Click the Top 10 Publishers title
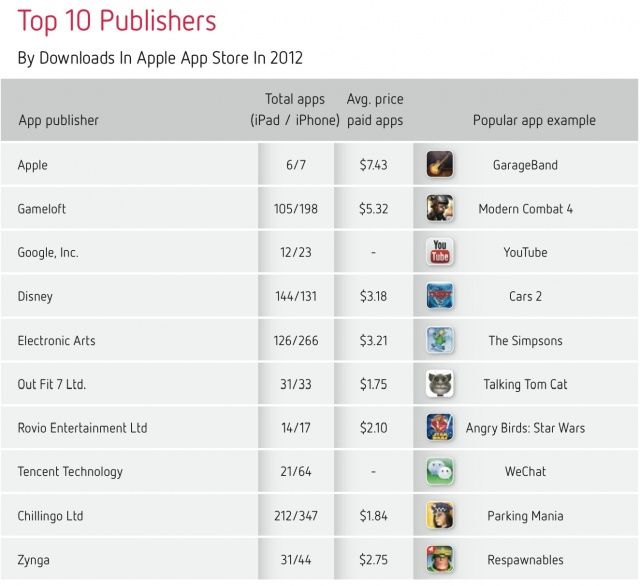The height and width of the screenshot is (586, 640). click(x=117, y=20)
